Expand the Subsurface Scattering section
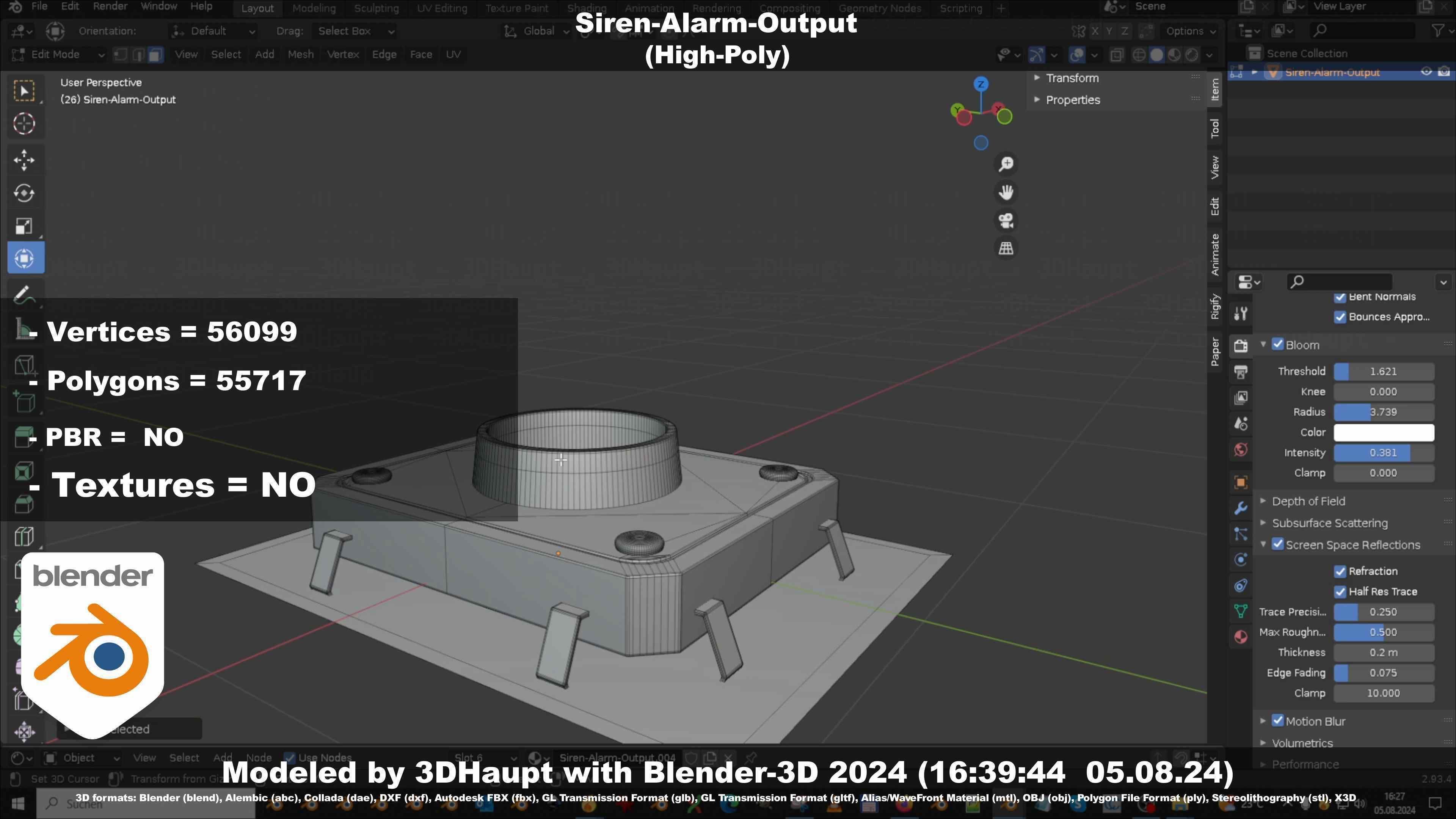Viewport: 1456px width, 819px height. coord(1329,523)
